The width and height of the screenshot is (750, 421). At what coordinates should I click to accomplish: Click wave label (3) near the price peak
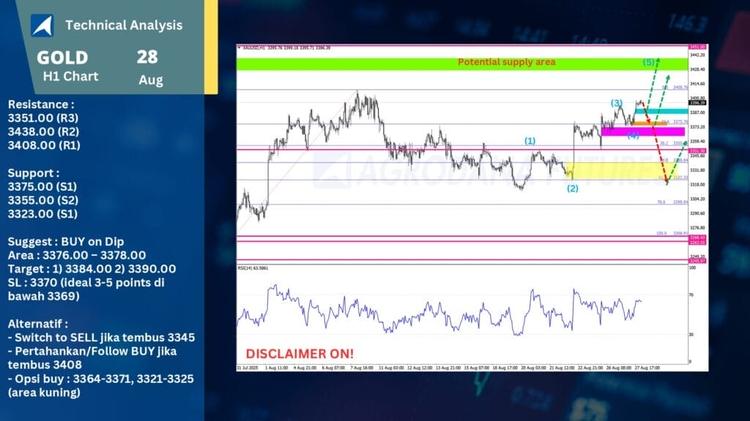pyautogui.click(x=617, y=103)
